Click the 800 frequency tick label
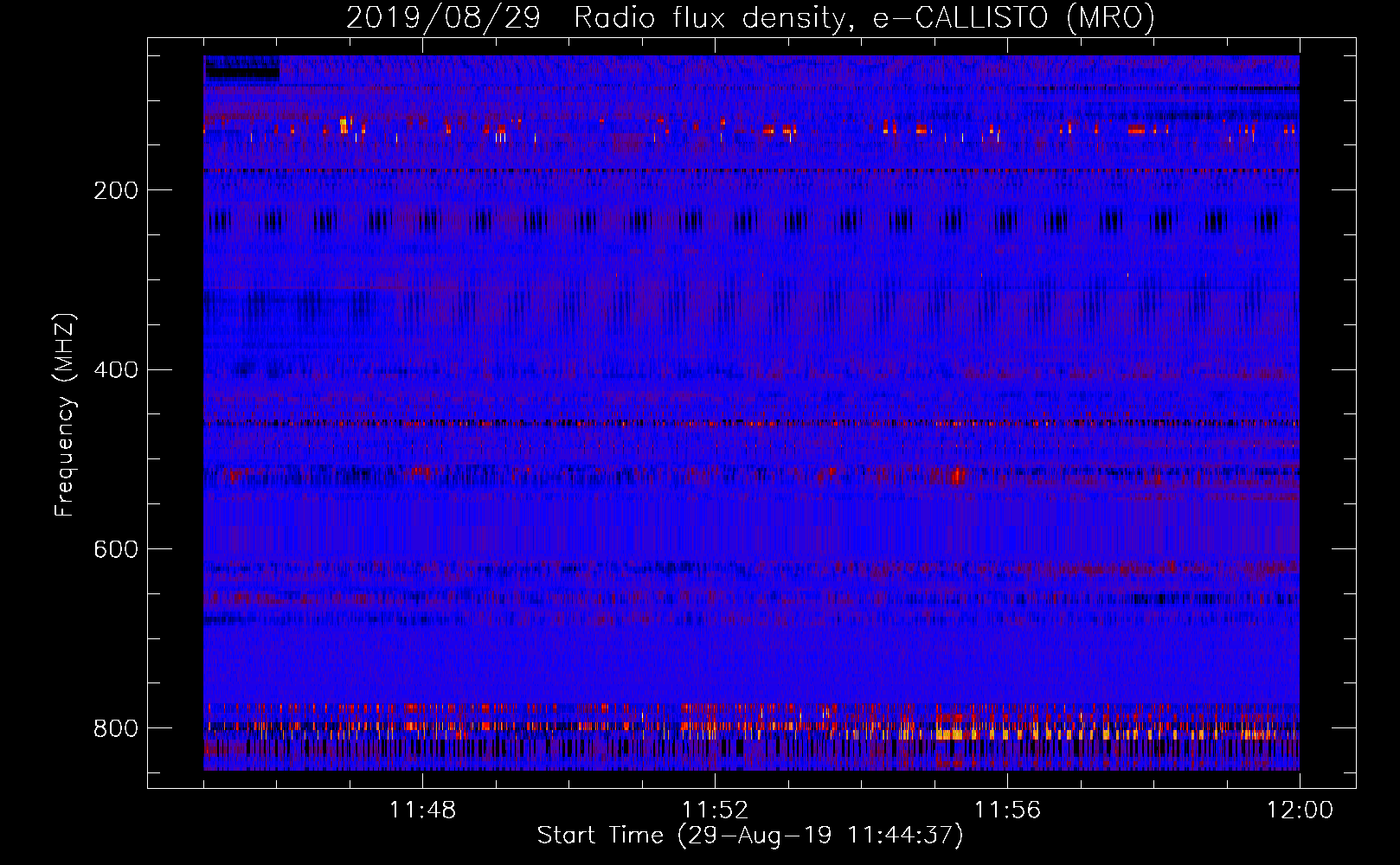Screen dimensions: 1400x865 (x=116, y=728)
